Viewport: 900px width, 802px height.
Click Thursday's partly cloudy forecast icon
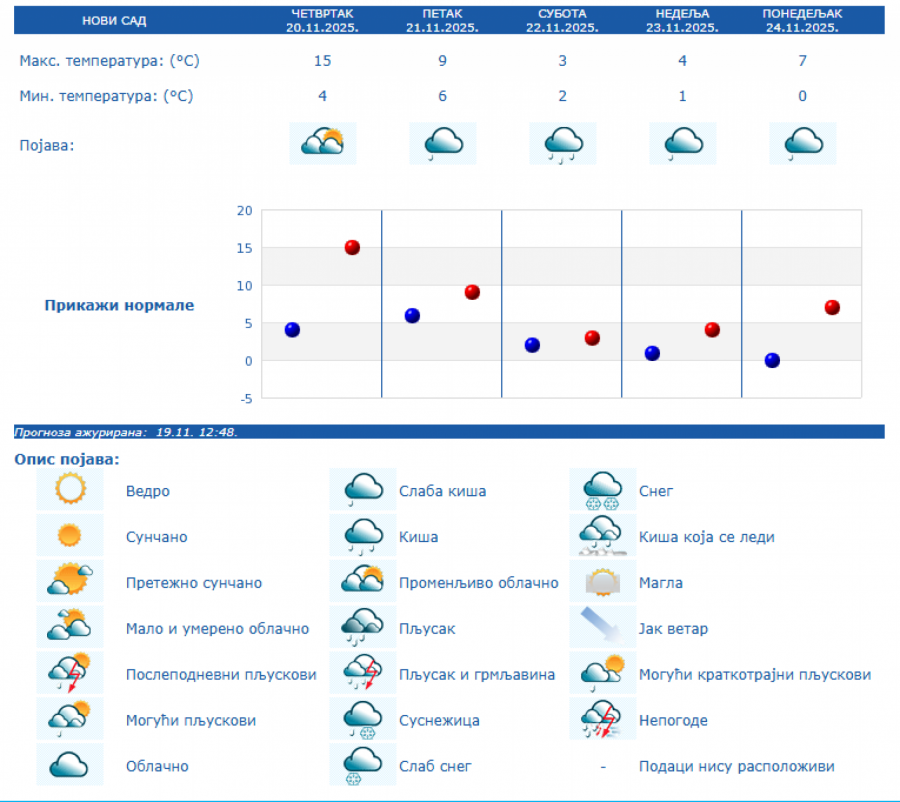(x=322, y=143)
